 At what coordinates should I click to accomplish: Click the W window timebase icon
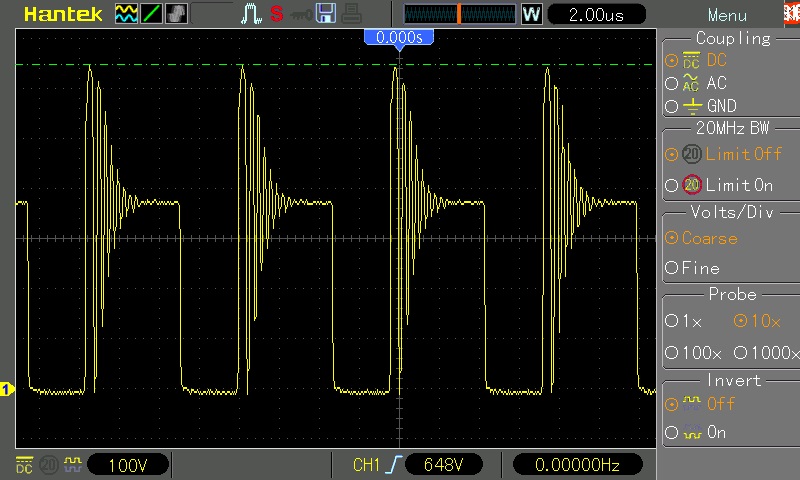point(531,14)
